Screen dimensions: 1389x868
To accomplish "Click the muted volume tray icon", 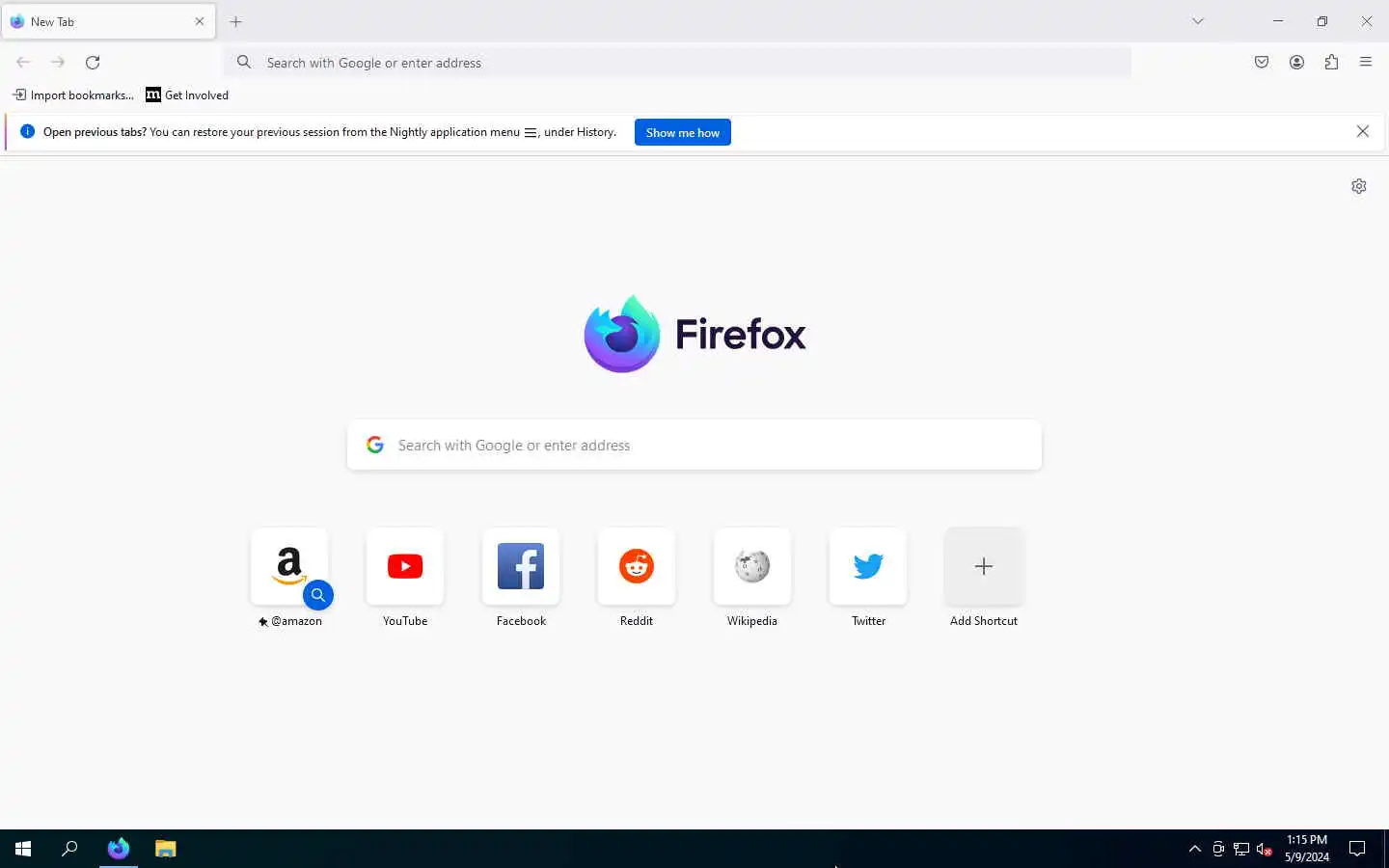I will (x=1265, y=849).
